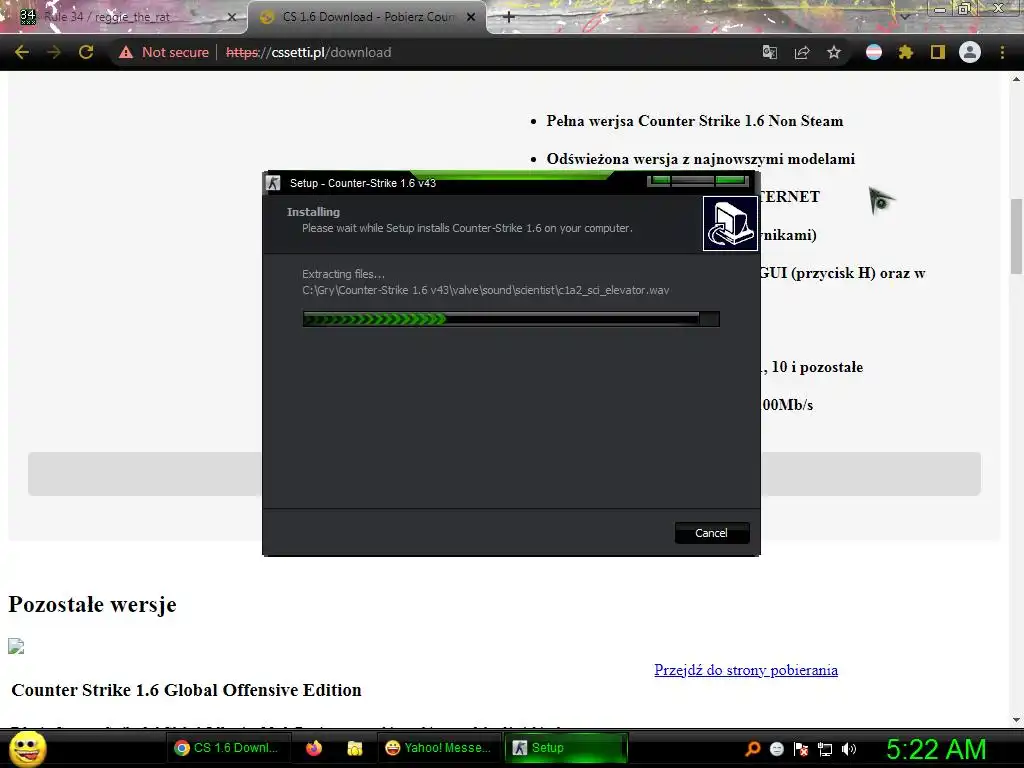The height and width of the screenshot is (768, 1024).
Task: Click the tray smiley messenger icon
Action: [x=776, y=748]
